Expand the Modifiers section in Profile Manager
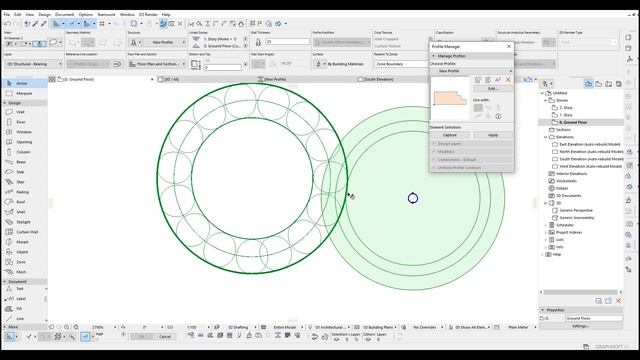Image resolution: width=640 pixels, height=360 pixels. coord(433,151)
